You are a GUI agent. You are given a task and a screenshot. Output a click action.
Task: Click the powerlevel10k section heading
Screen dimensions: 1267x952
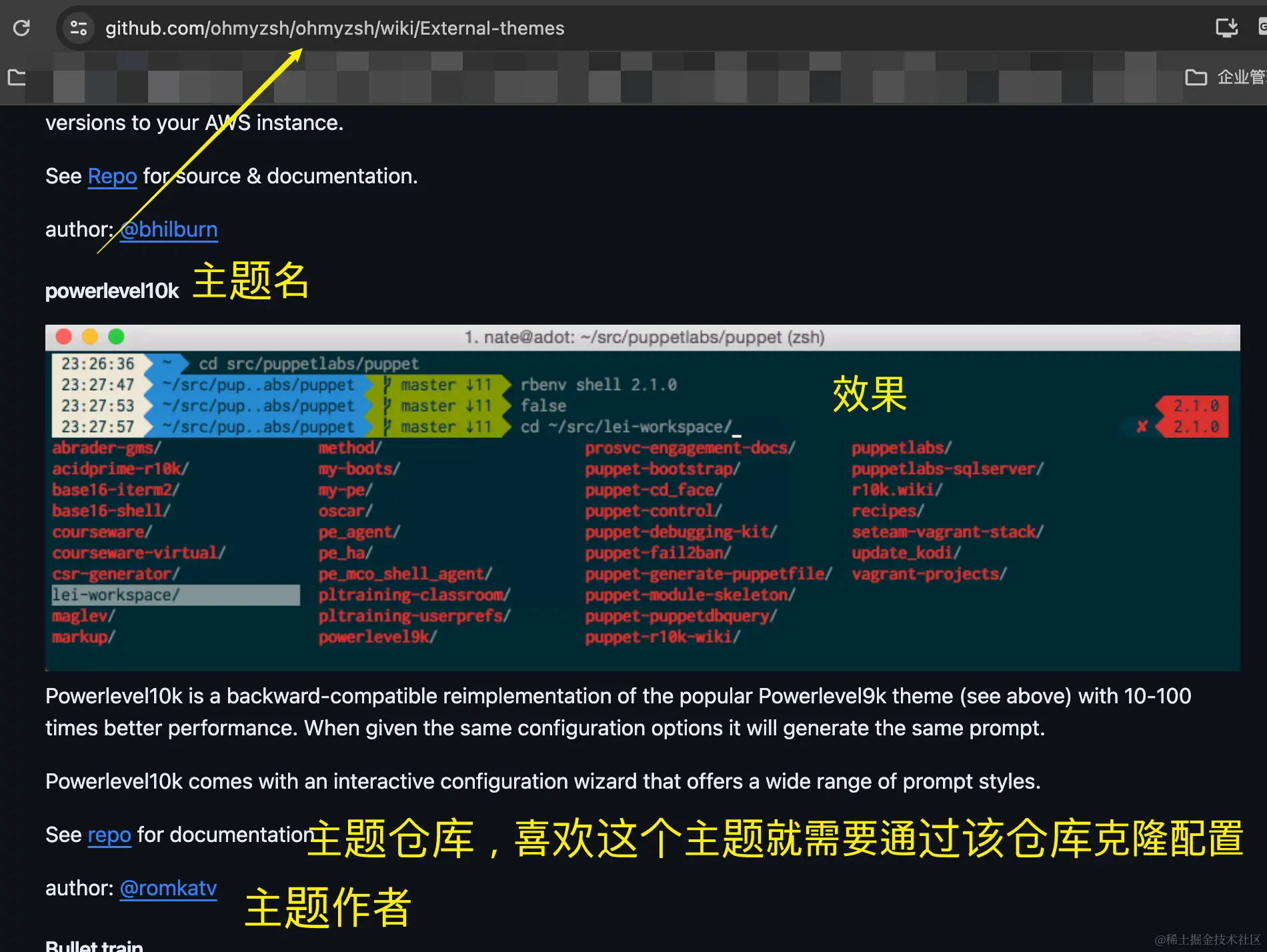click(112, 291)
